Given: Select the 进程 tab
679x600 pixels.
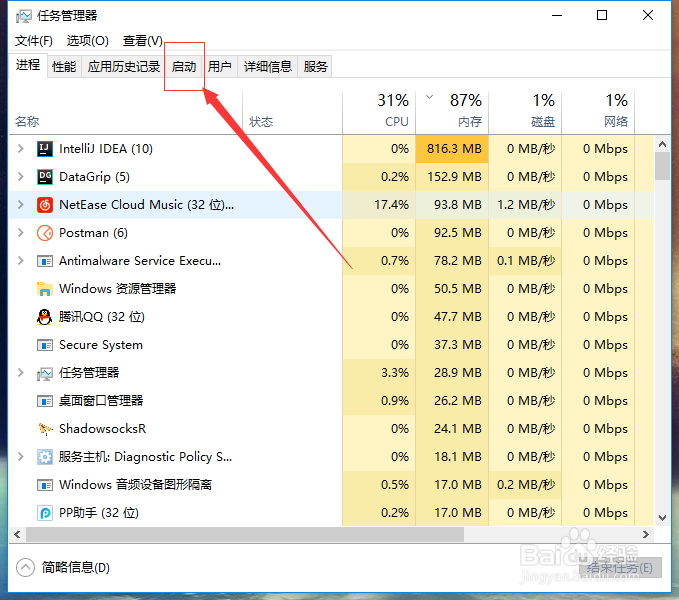Looking at the screenshot, I should [x=28, y=65].
